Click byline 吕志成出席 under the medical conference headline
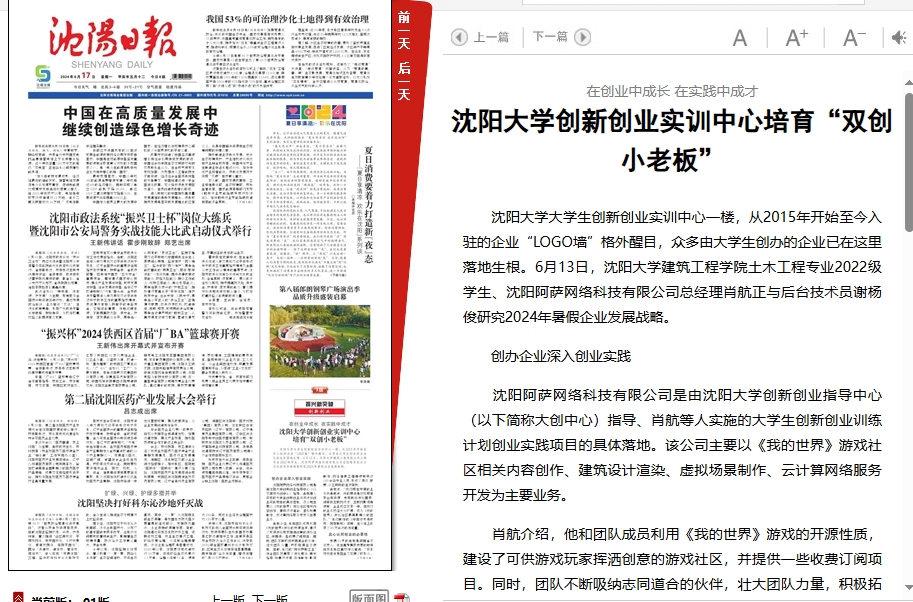The height and width of the screenshot is (602, 913). tap(140, 411)
